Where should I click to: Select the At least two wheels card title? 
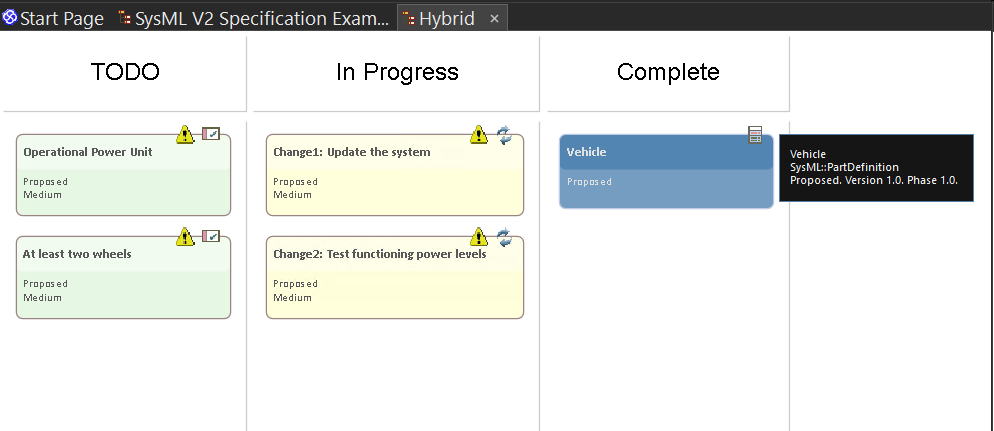point(77,254)
